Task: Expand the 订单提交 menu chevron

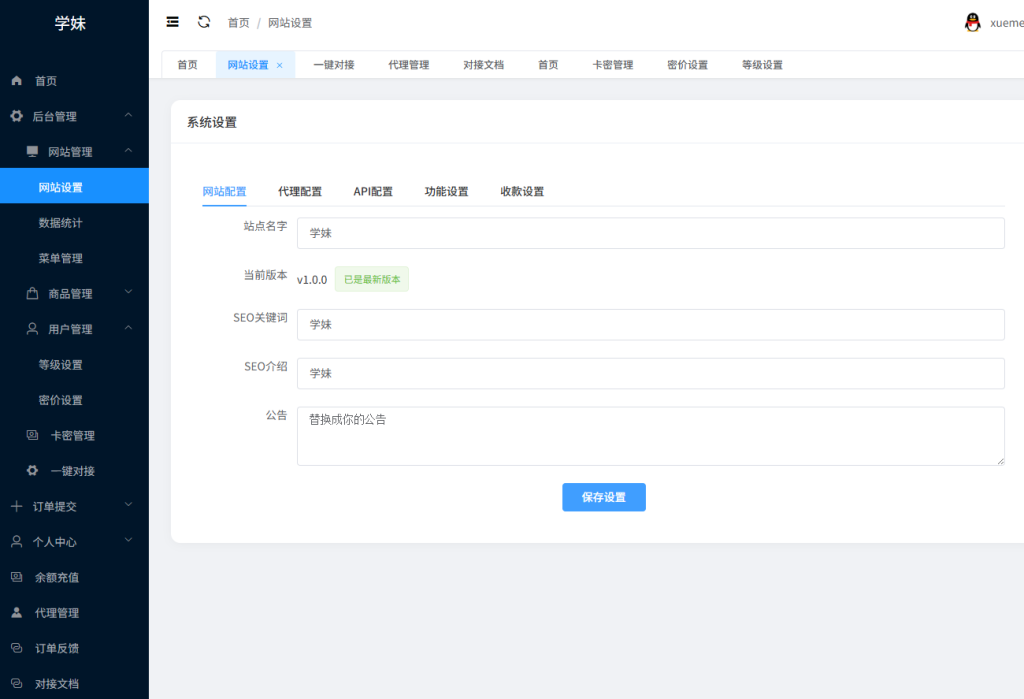Action: (128, 506)
